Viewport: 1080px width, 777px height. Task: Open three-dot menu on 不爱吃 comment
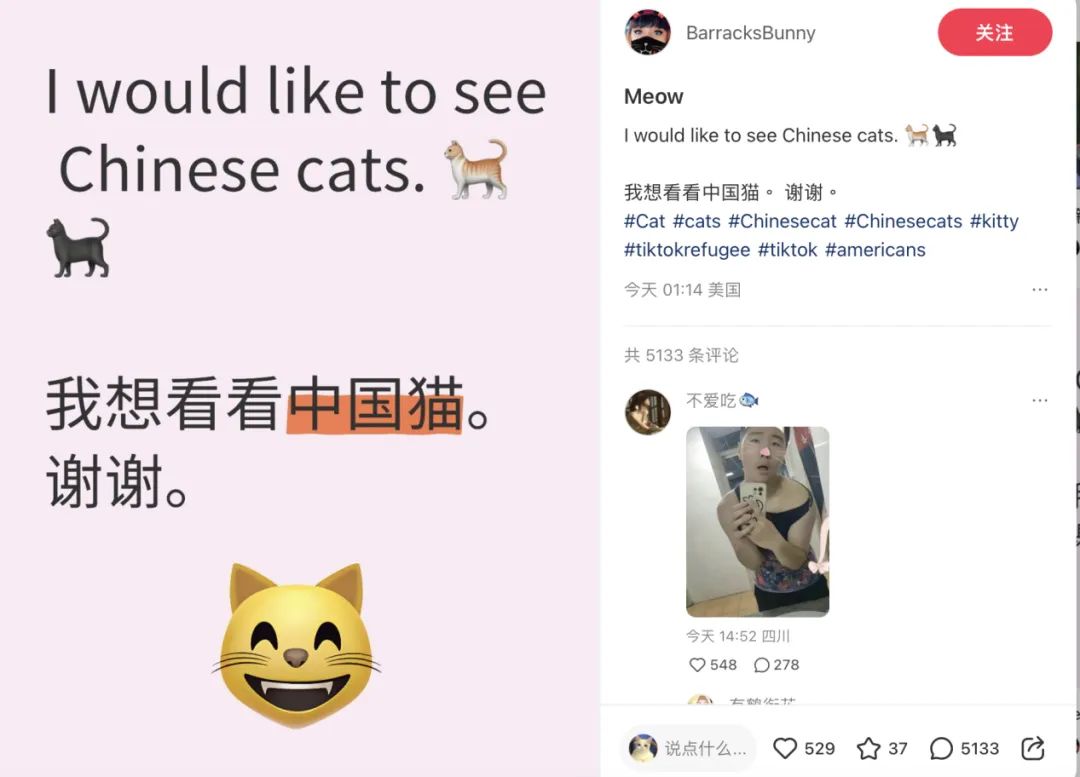pos(1039,400)
